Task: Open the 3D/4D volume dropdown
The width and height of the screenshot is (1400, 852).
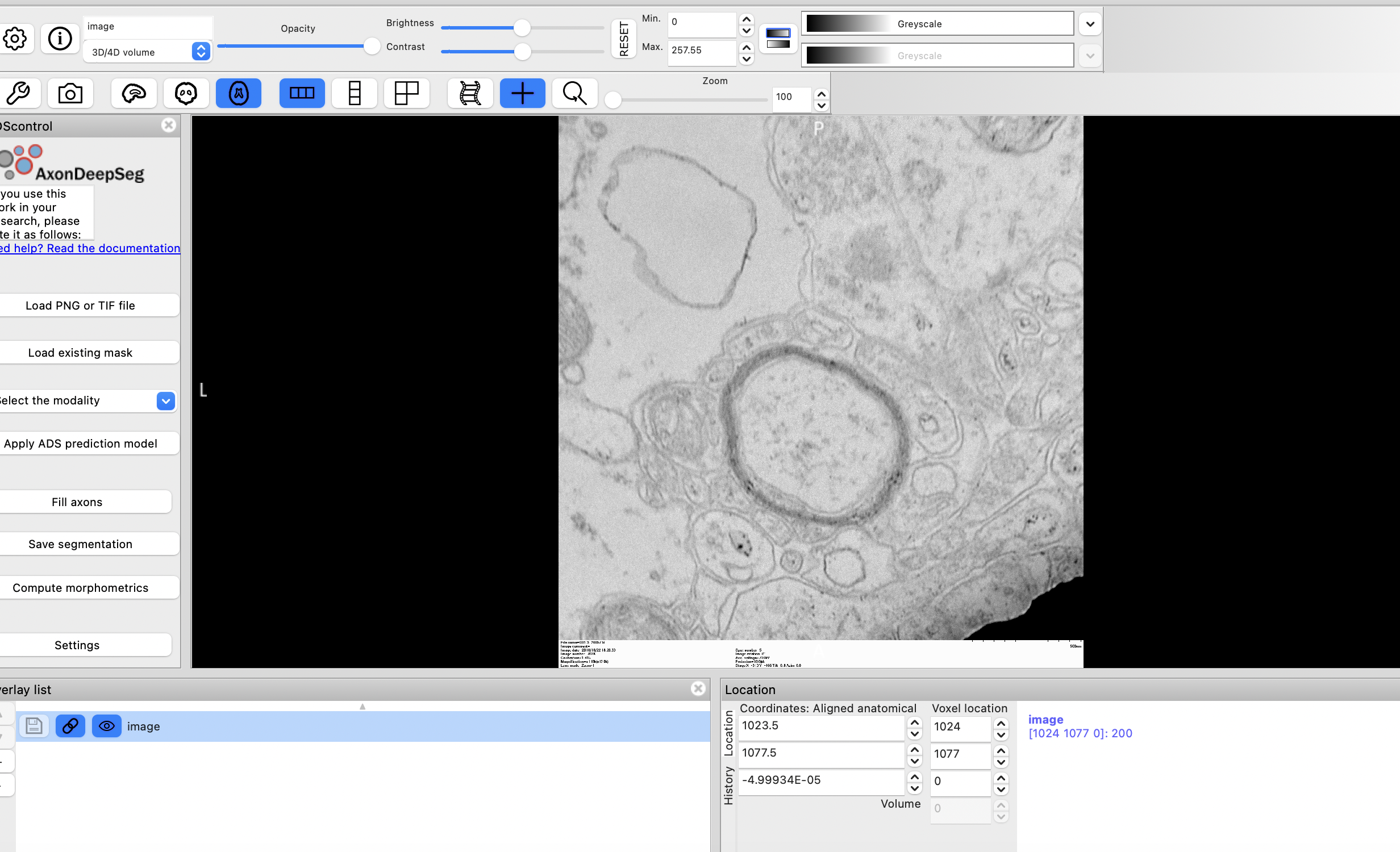Action: click(x=201, y=51)
